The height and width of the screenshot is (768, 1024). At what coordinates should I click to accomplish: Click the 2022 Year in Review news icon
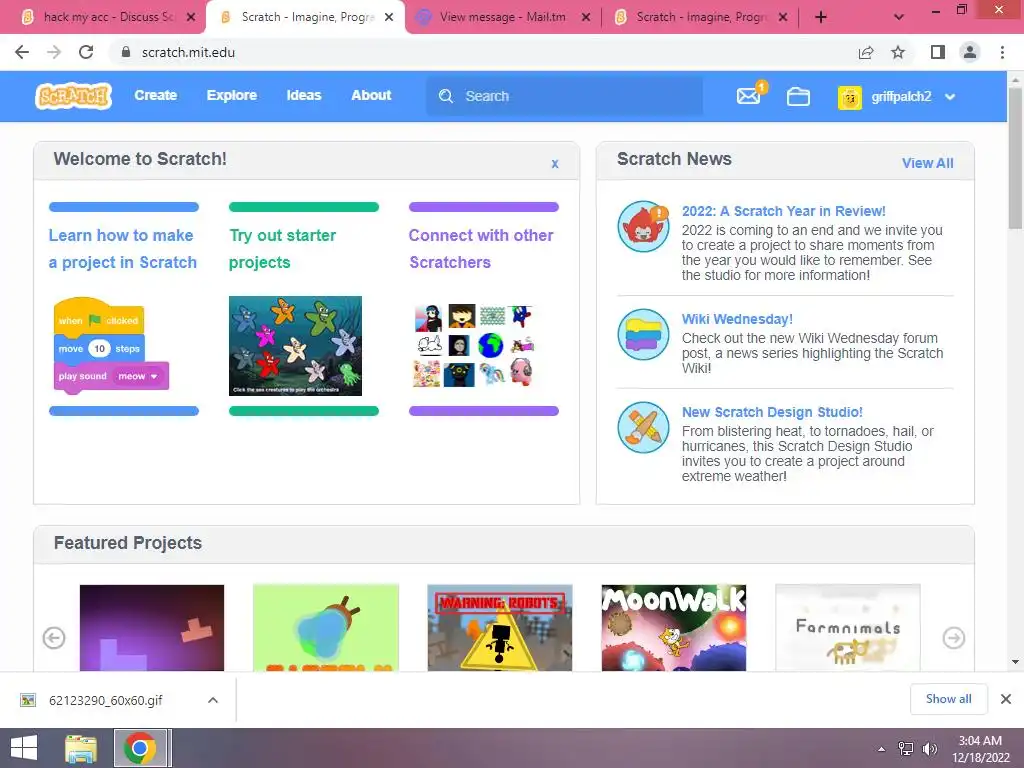[x=643, y=226]
